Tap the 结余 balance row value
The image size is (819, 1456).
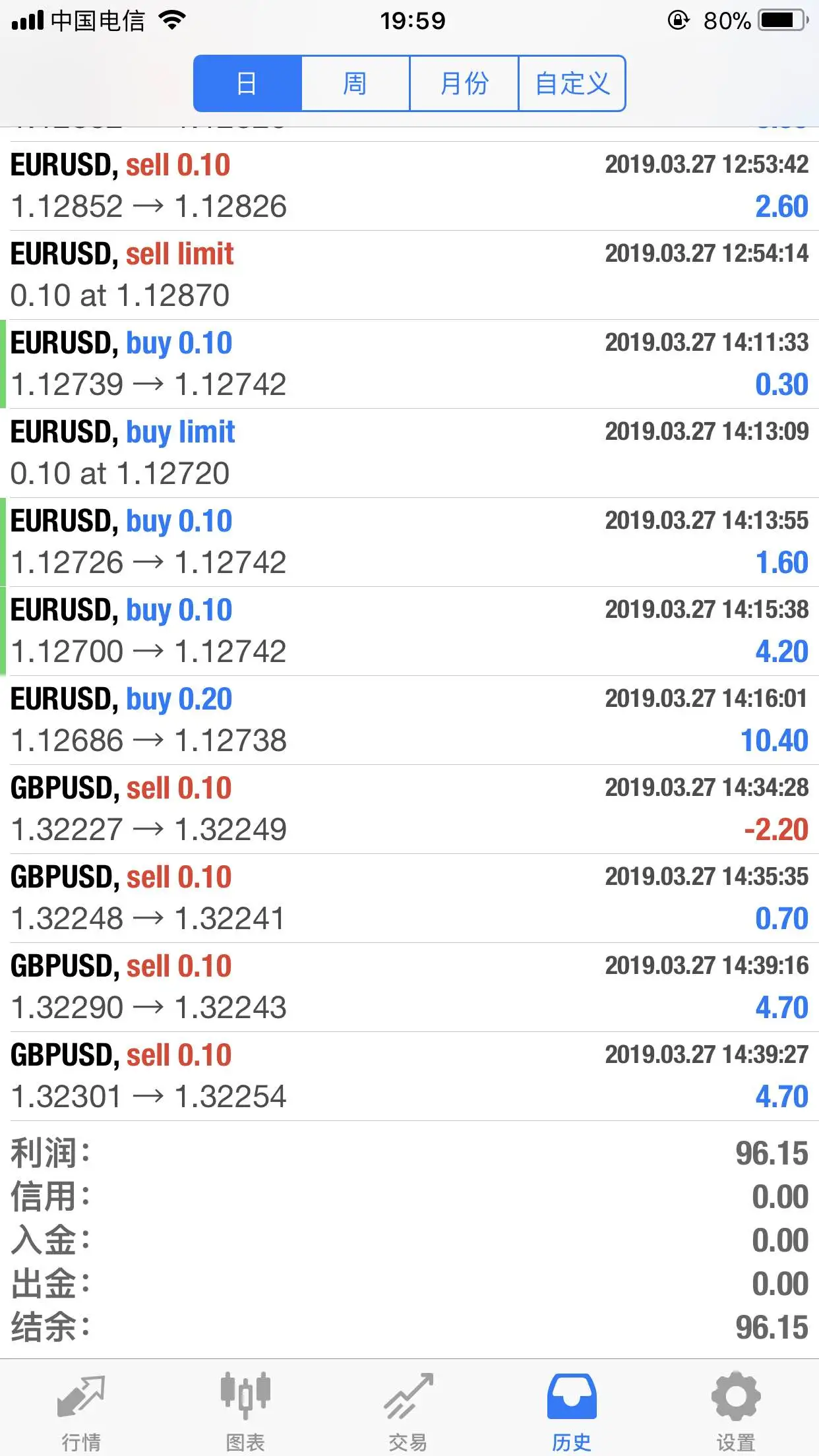tap(772, 1327)
